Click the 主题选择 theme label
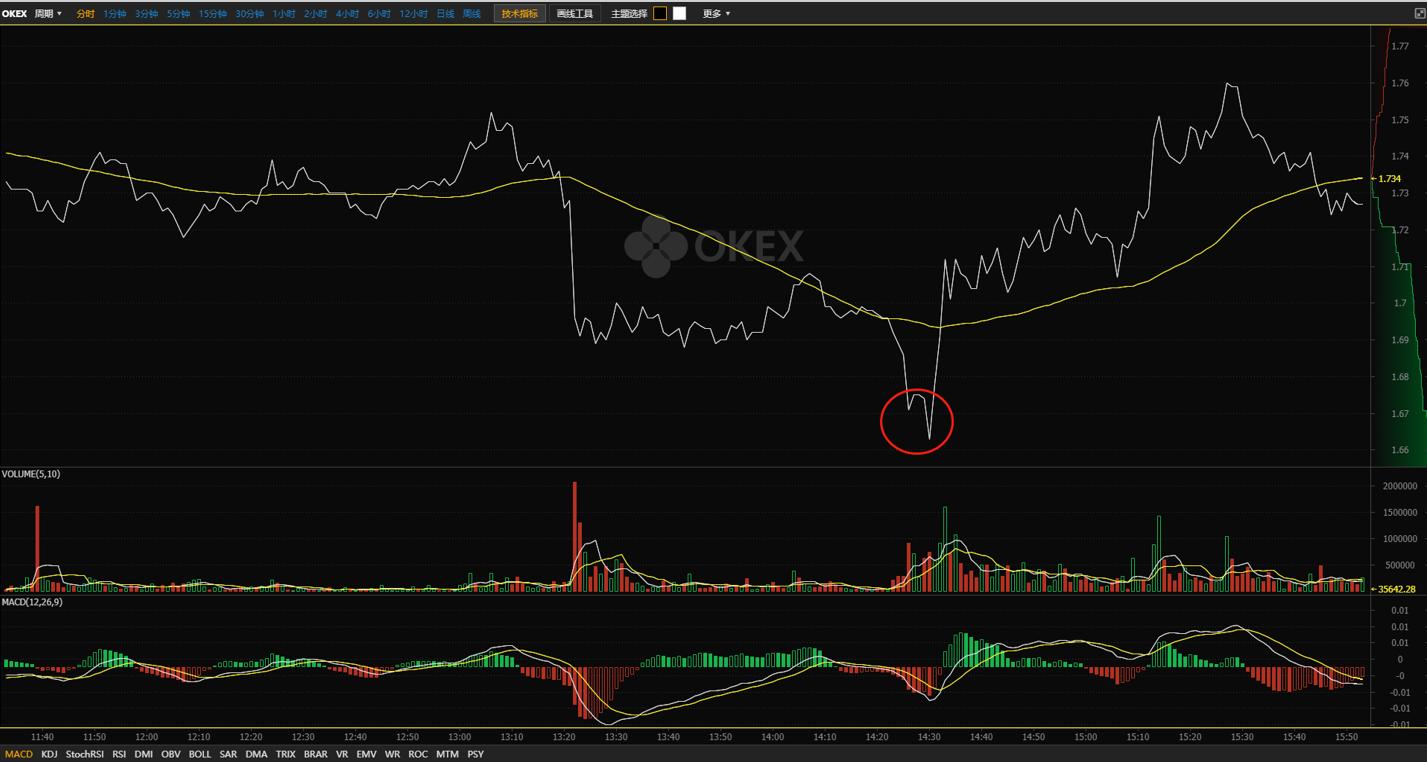1427x762 pixels. point(629,14)
